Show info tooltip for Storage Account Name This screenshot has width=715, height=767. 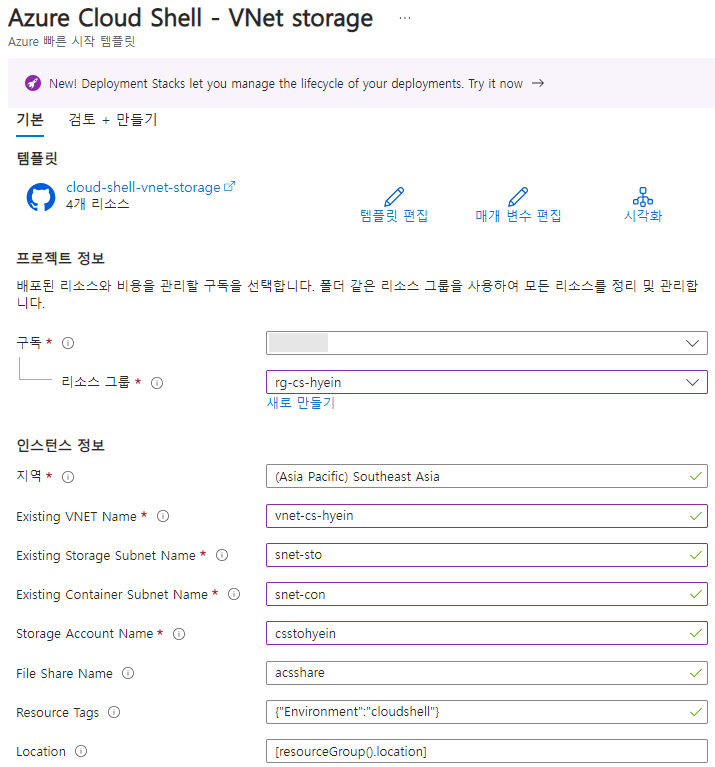[x=179, y=634]
